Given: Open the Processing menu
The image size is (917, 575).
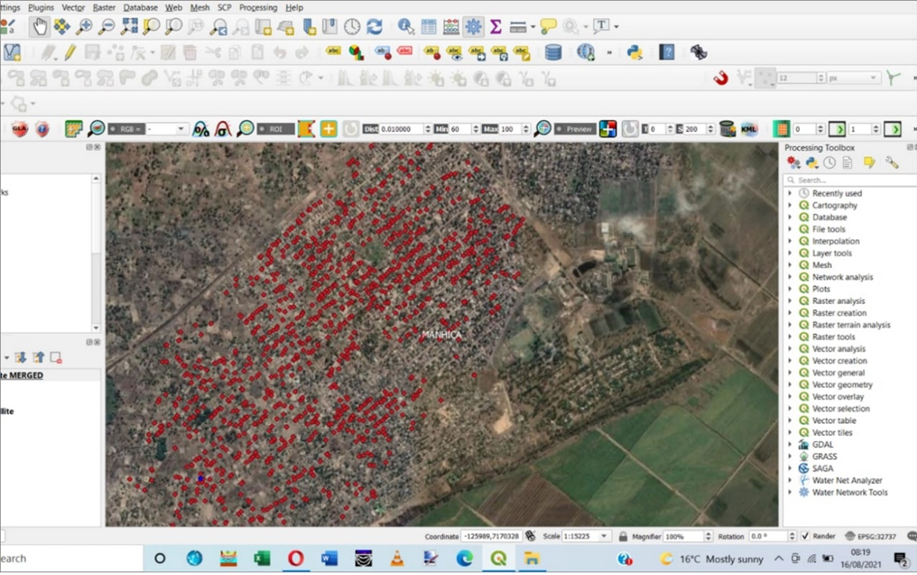Looking at the screenshot, I should (x=258, y=7).
